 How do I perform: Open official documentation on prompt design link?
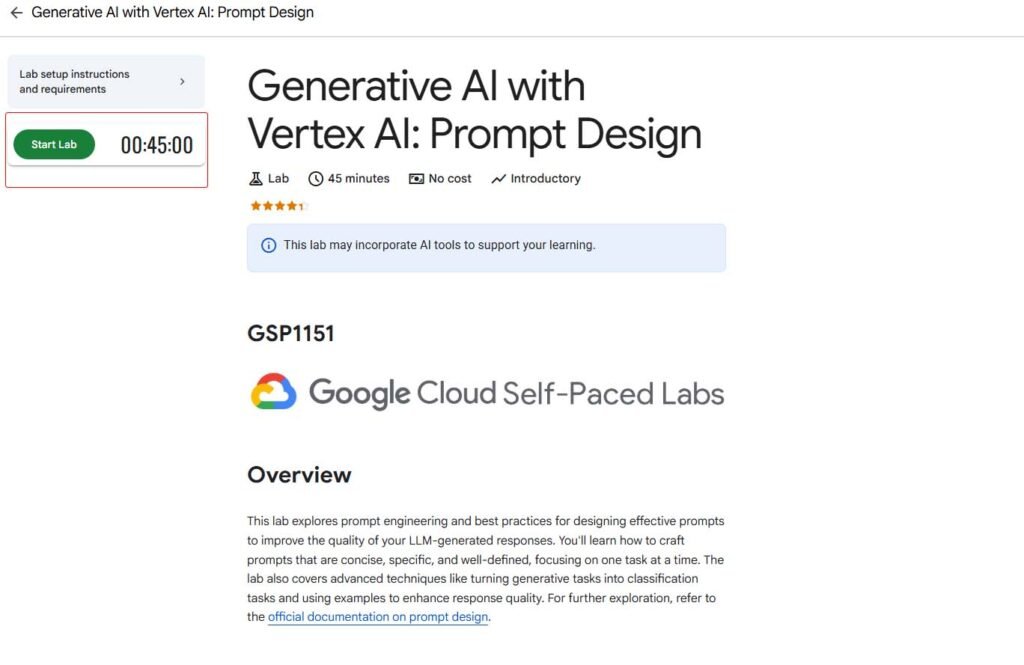(378, 617)
